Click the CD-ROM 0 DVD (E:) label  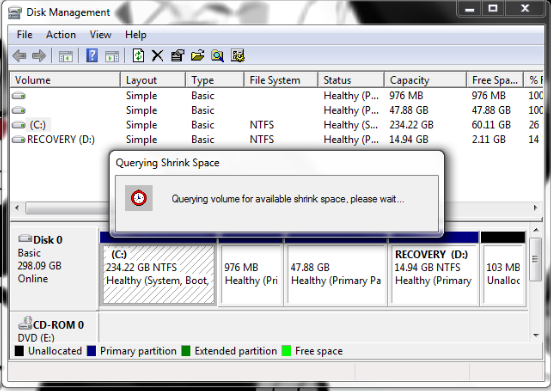pos(53,327)
